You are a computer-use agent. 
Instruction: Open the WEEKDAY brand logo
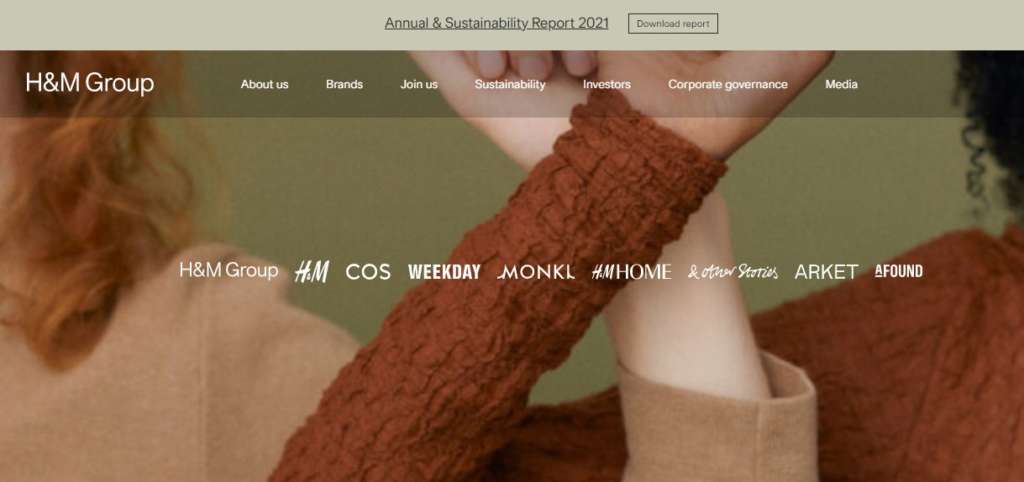pos(444,272)
